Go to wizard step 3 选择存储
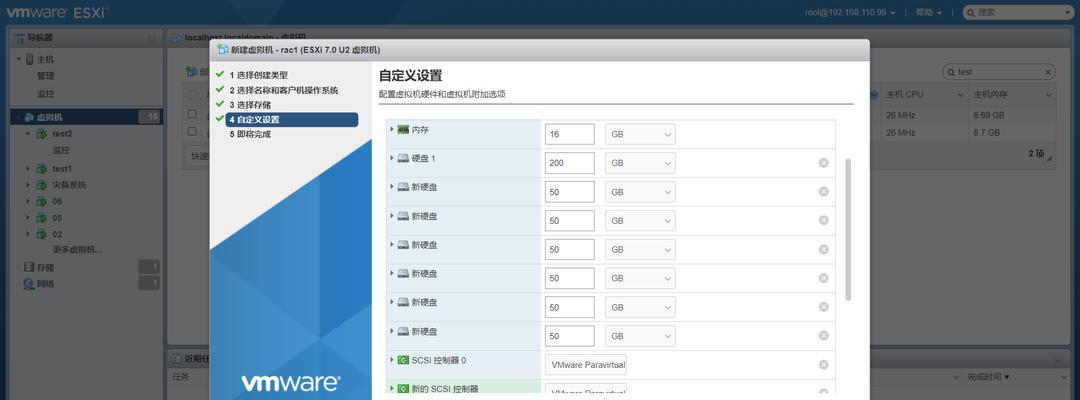Viewport: 1080px width, 400px height. coord(249,105)
